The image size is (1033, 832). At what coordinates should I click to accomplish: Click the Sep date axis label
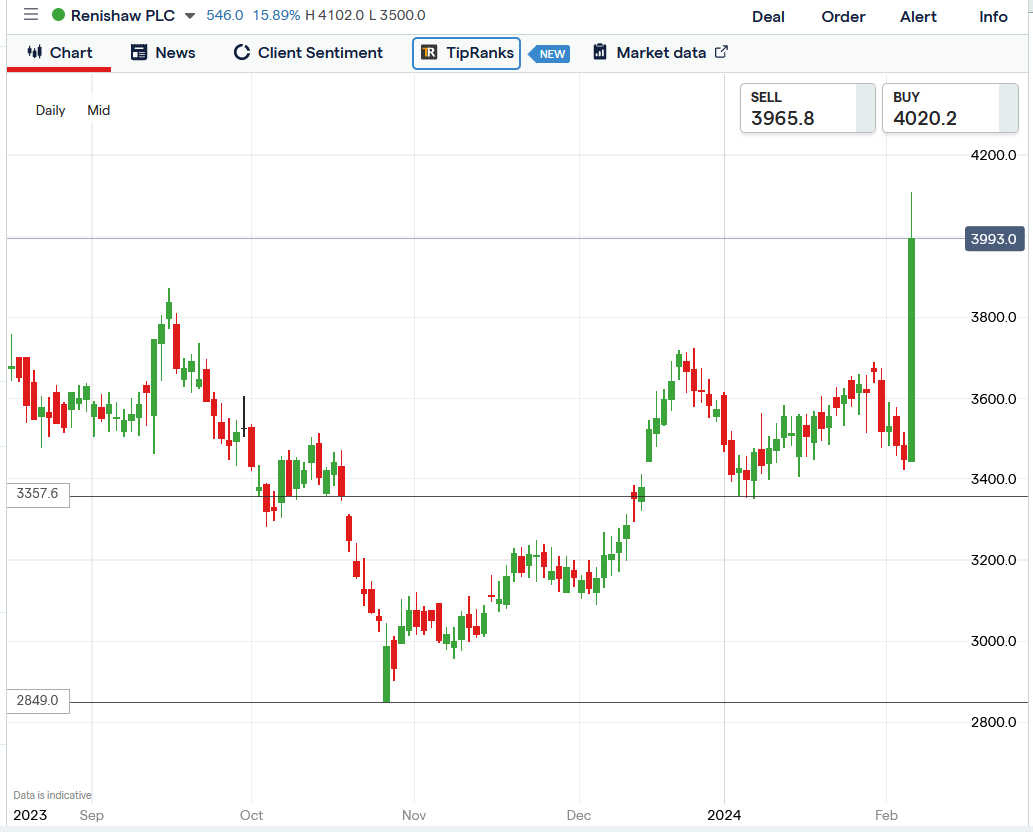point(92,816)
